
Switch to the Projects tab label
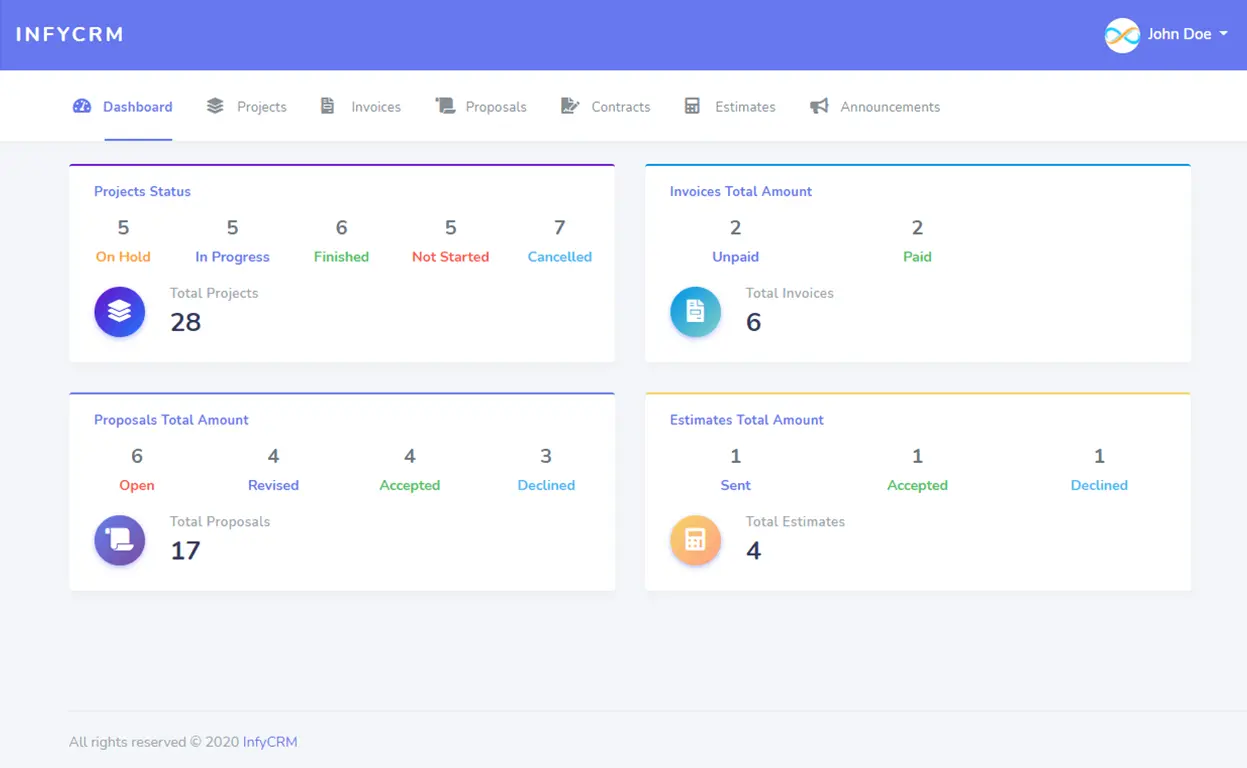pyautogui.click(x=262, y=107)
